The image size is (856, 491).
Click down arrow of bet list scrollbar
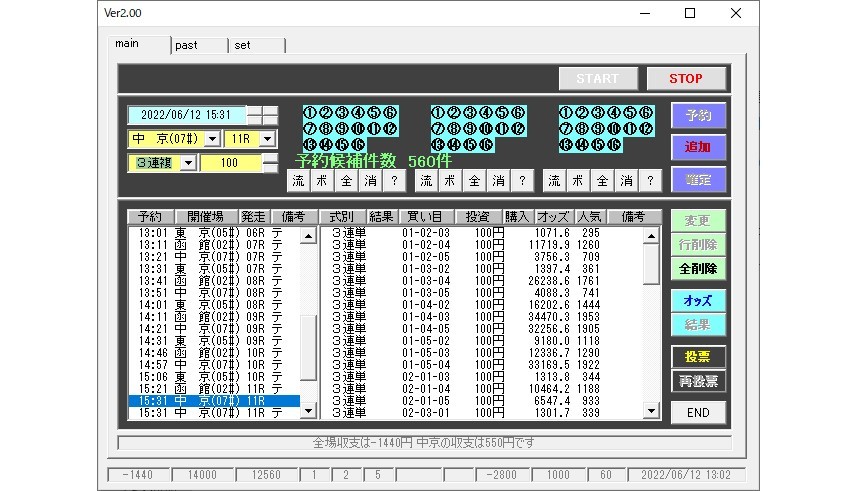[x=651, y=411]
